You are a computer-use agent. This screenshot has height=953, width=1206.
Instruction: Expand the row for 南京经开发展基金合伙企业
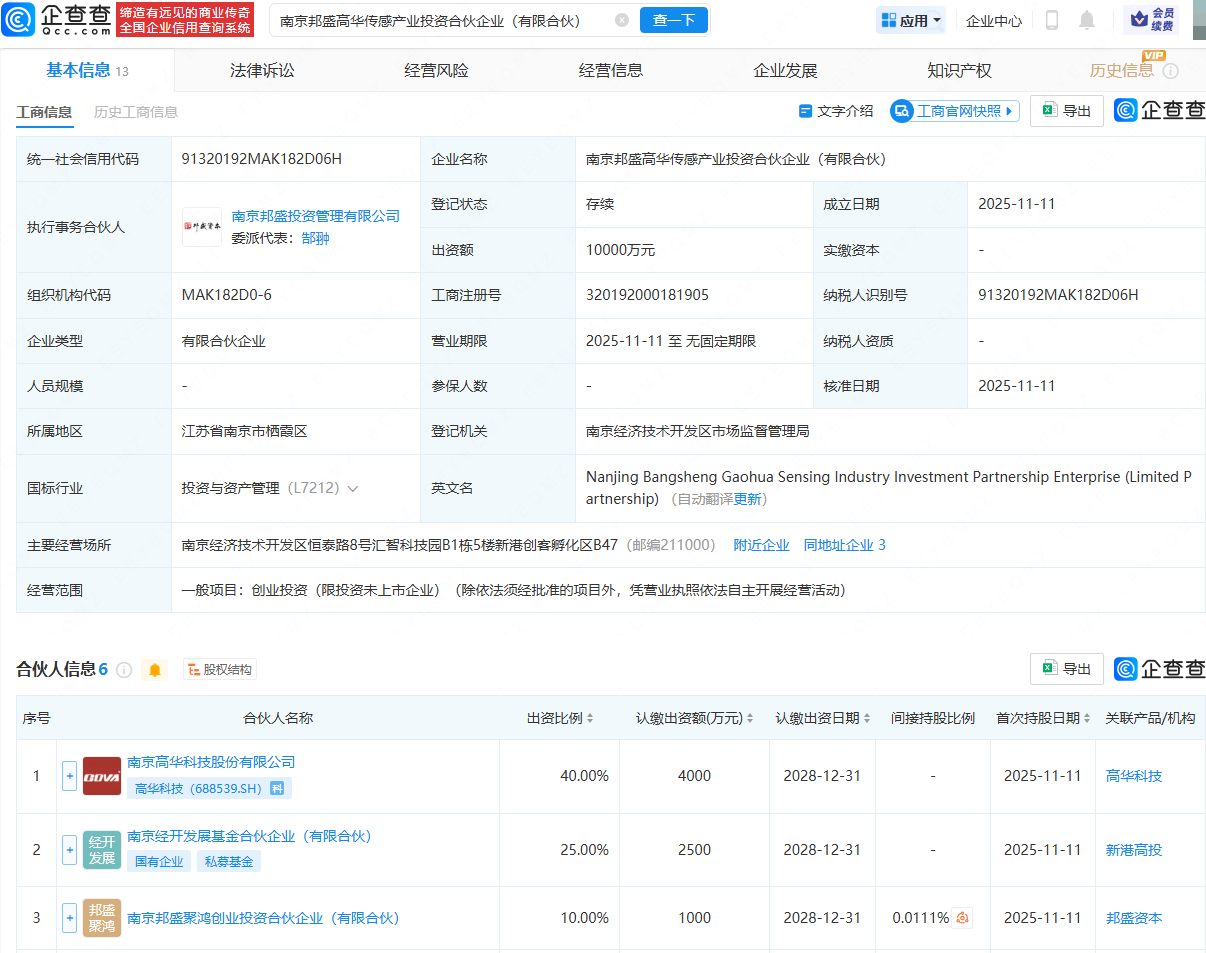click(x=69, y=850)
